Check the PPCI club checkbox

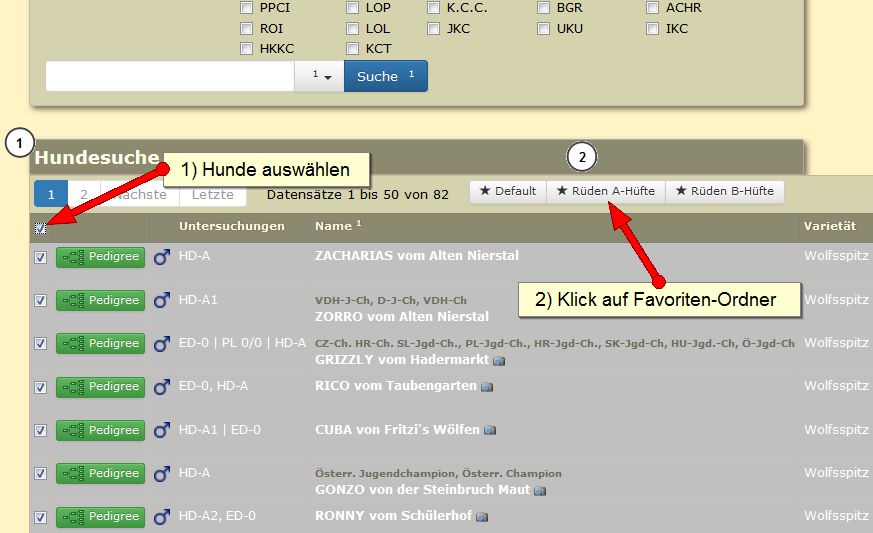coord(246,8)
